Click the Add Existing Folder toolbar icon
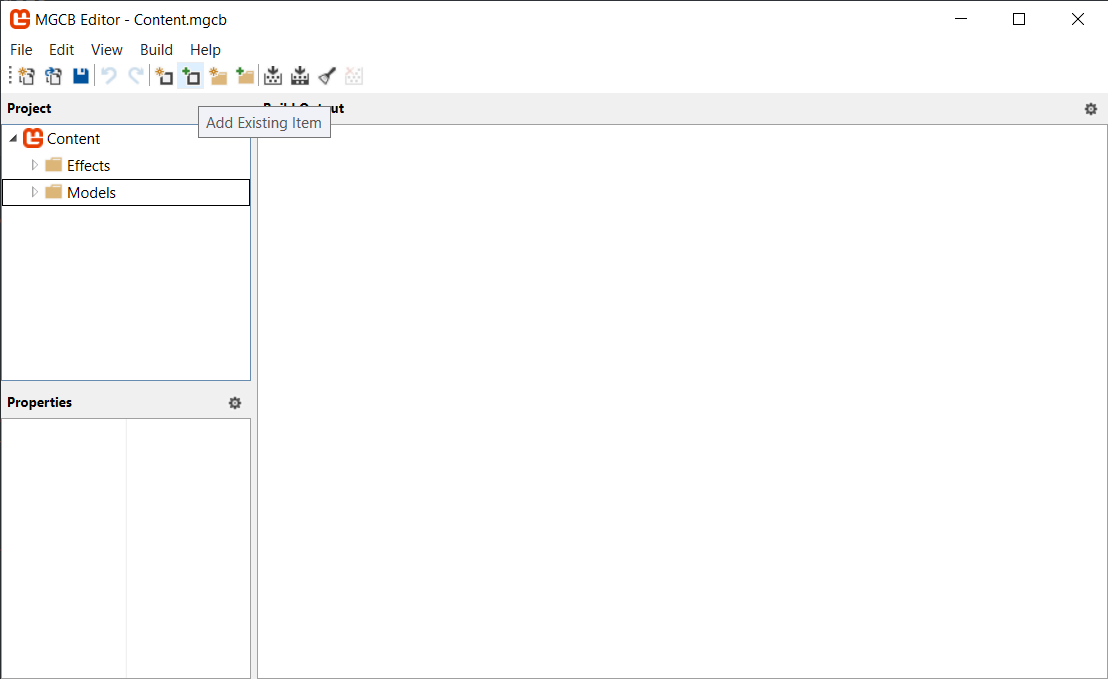 click(x=245, y=76)
